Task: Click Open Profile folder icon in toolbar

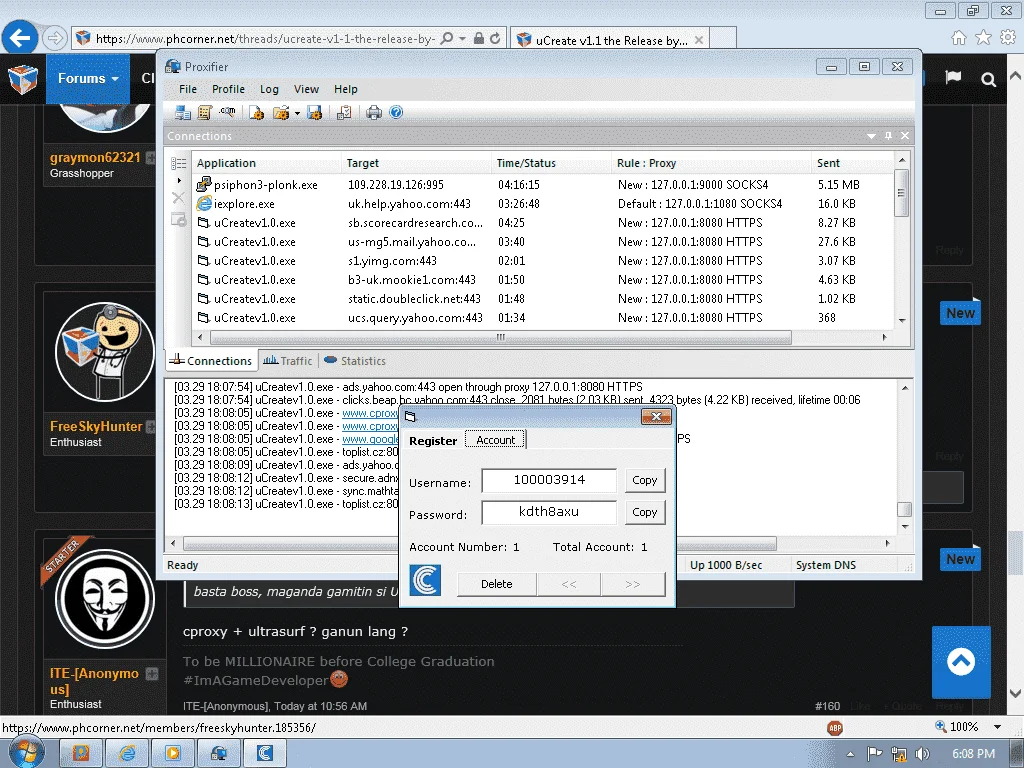Action: pyautogui.click(x=281, y=112)
